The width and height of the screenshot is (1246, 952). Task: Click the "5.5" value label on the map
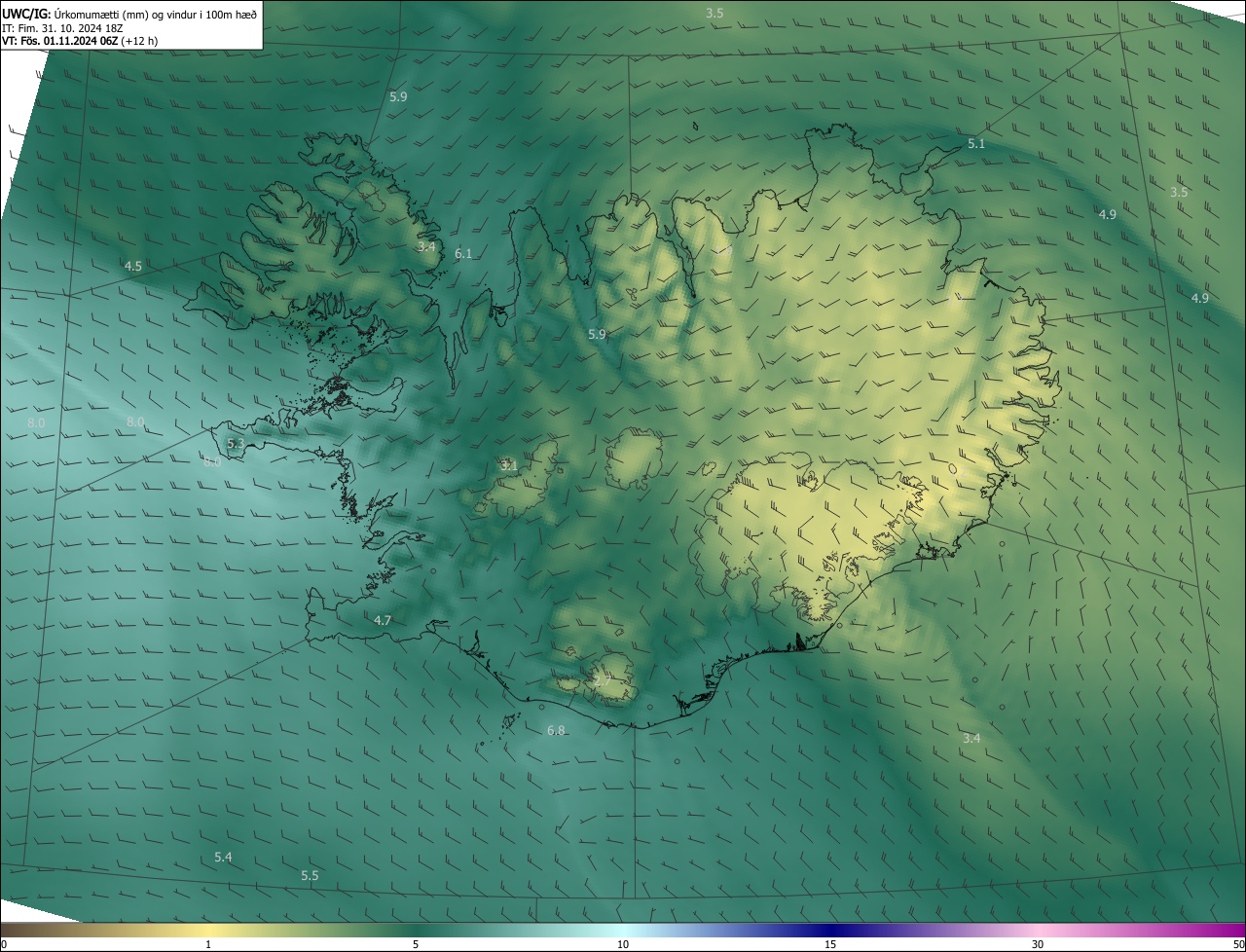tap(310, 875)
